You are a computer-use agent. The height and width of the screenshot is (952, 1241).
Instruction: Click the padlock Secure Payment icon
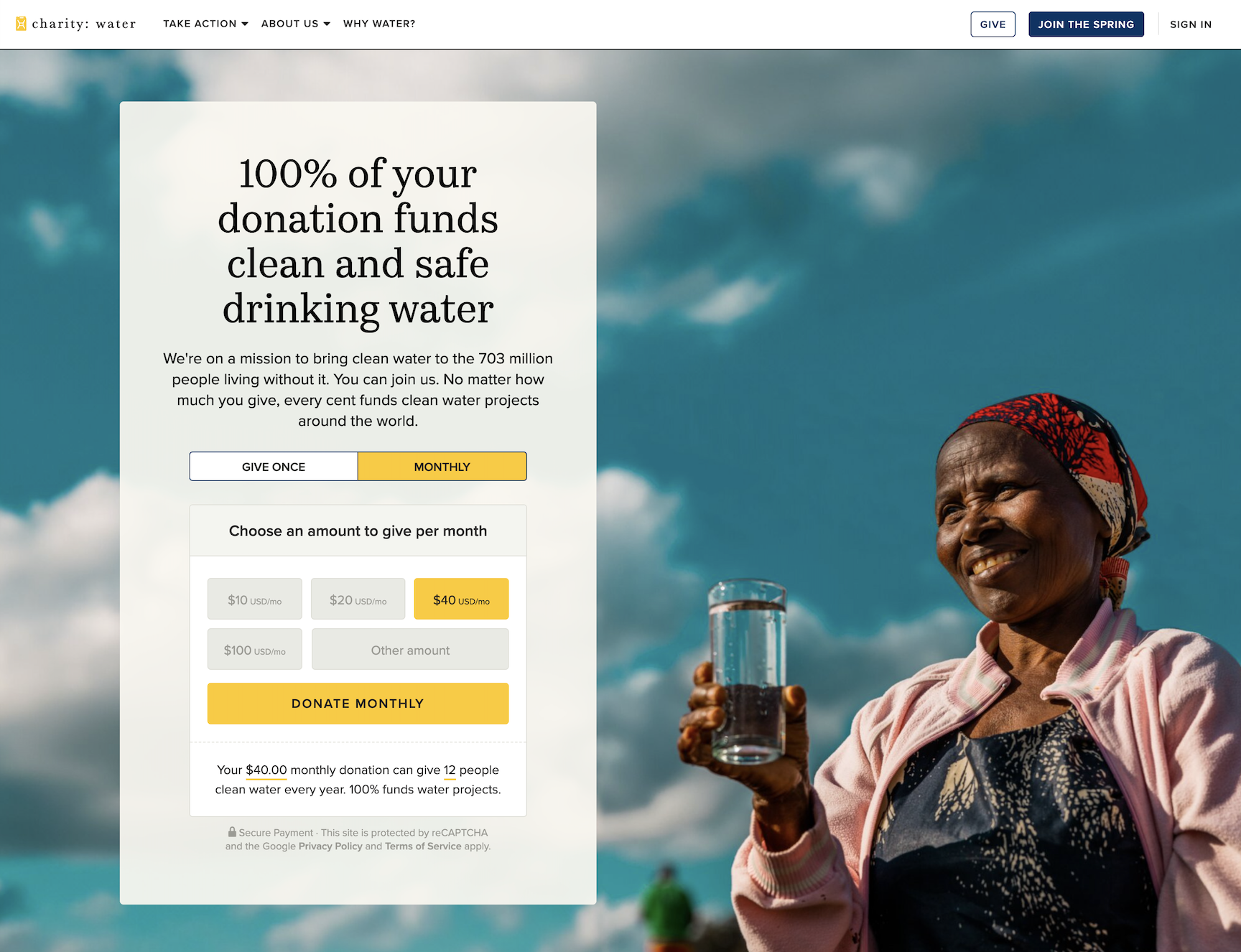232,831
